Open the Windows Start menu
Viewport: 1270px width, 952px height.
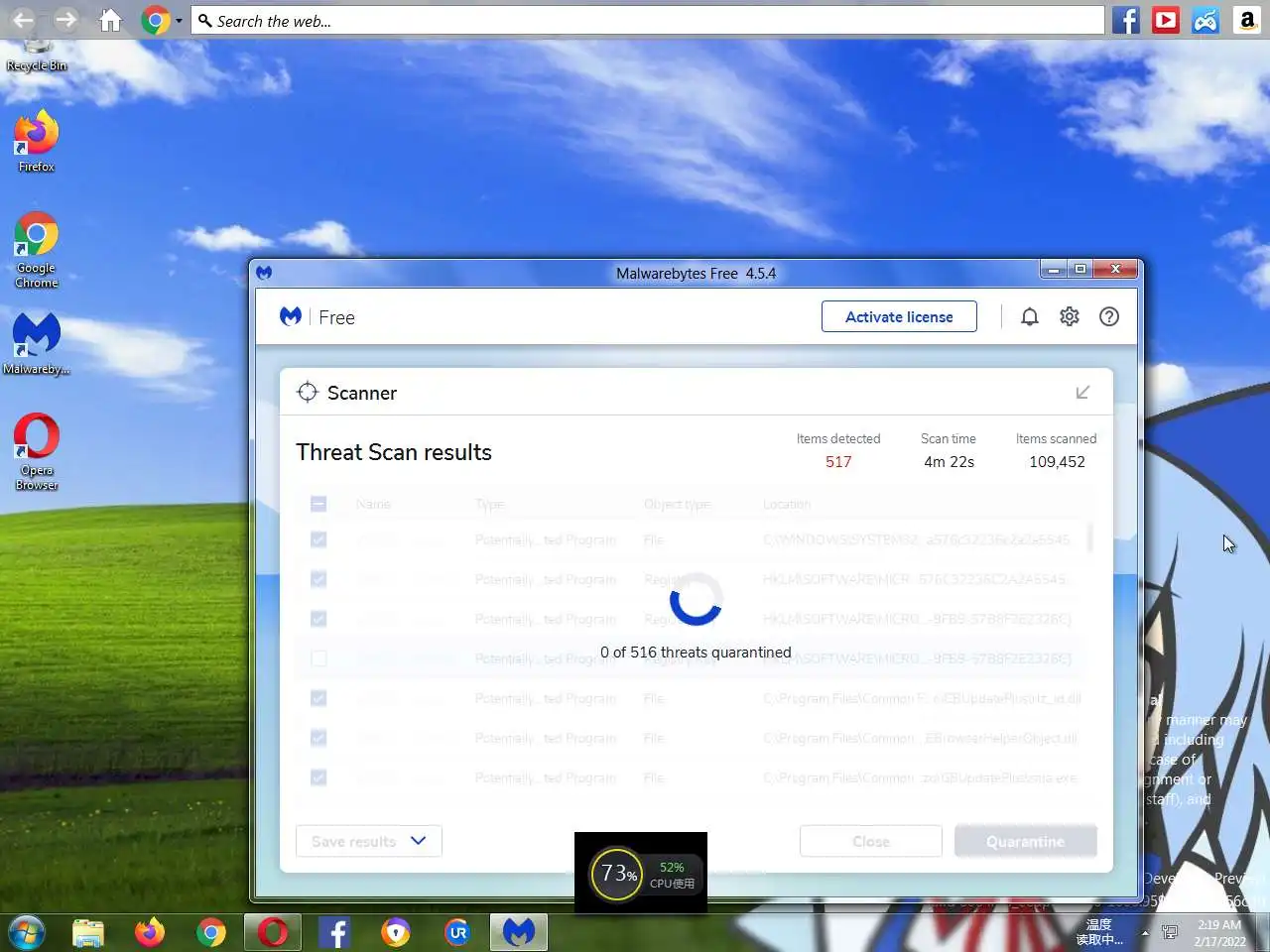tap(26, 932)
